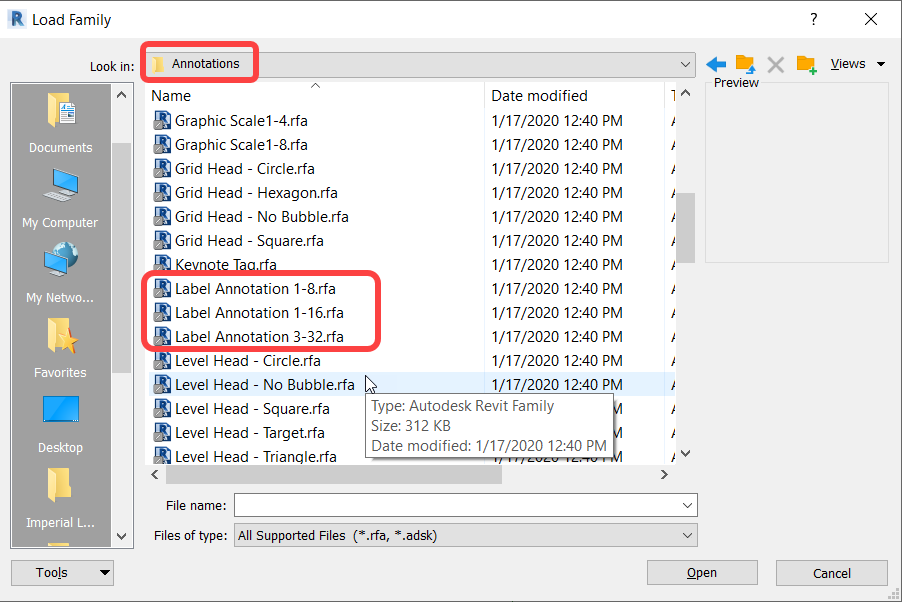Click the Delete (X) icon
This screenshot has width=902, height=602.
(x=775, y=62)
